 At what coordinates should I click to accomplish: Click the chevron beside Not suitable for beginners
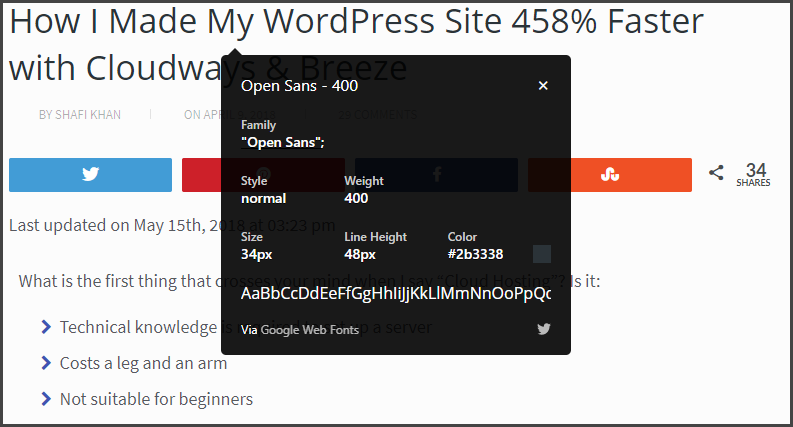click(46, 399)
